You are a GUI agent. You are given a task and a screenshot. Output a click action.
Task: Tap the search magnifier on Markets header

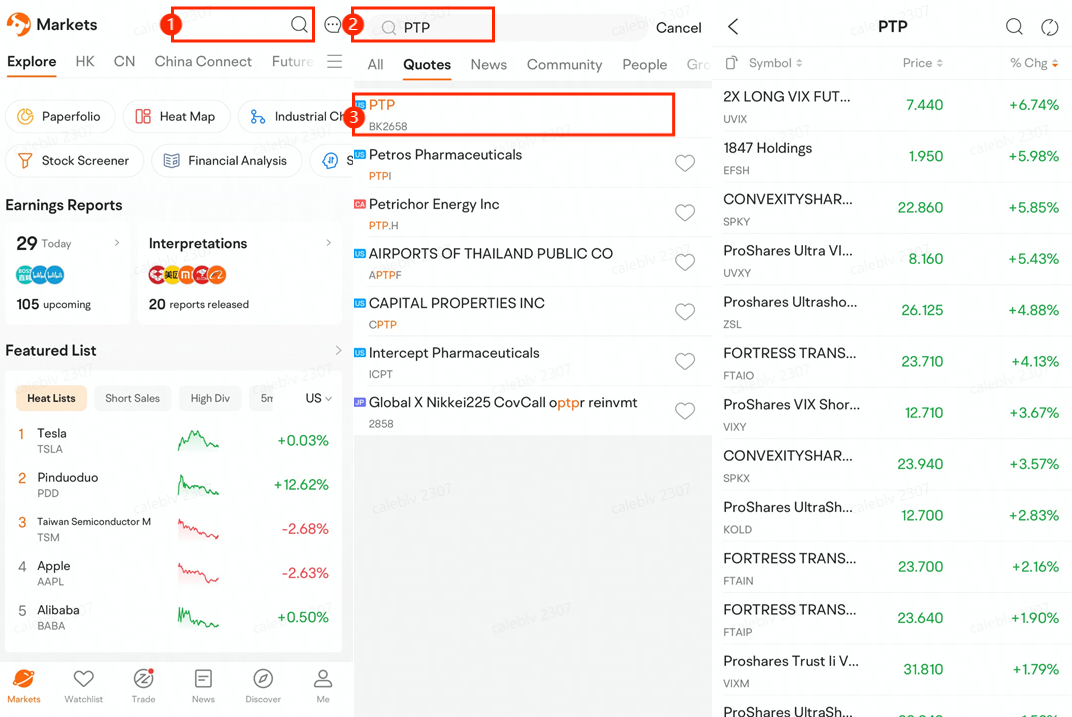[x=299, y=25]
